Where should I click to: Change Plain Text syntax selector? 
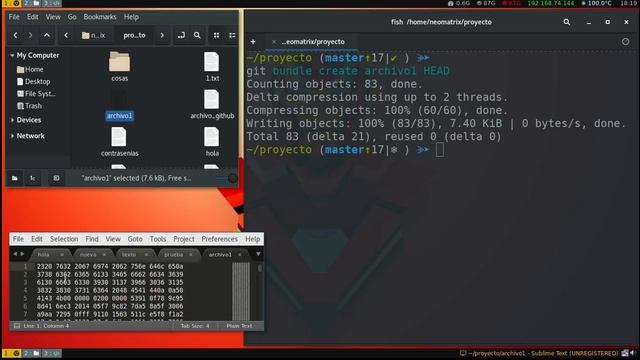coord(240,326)
